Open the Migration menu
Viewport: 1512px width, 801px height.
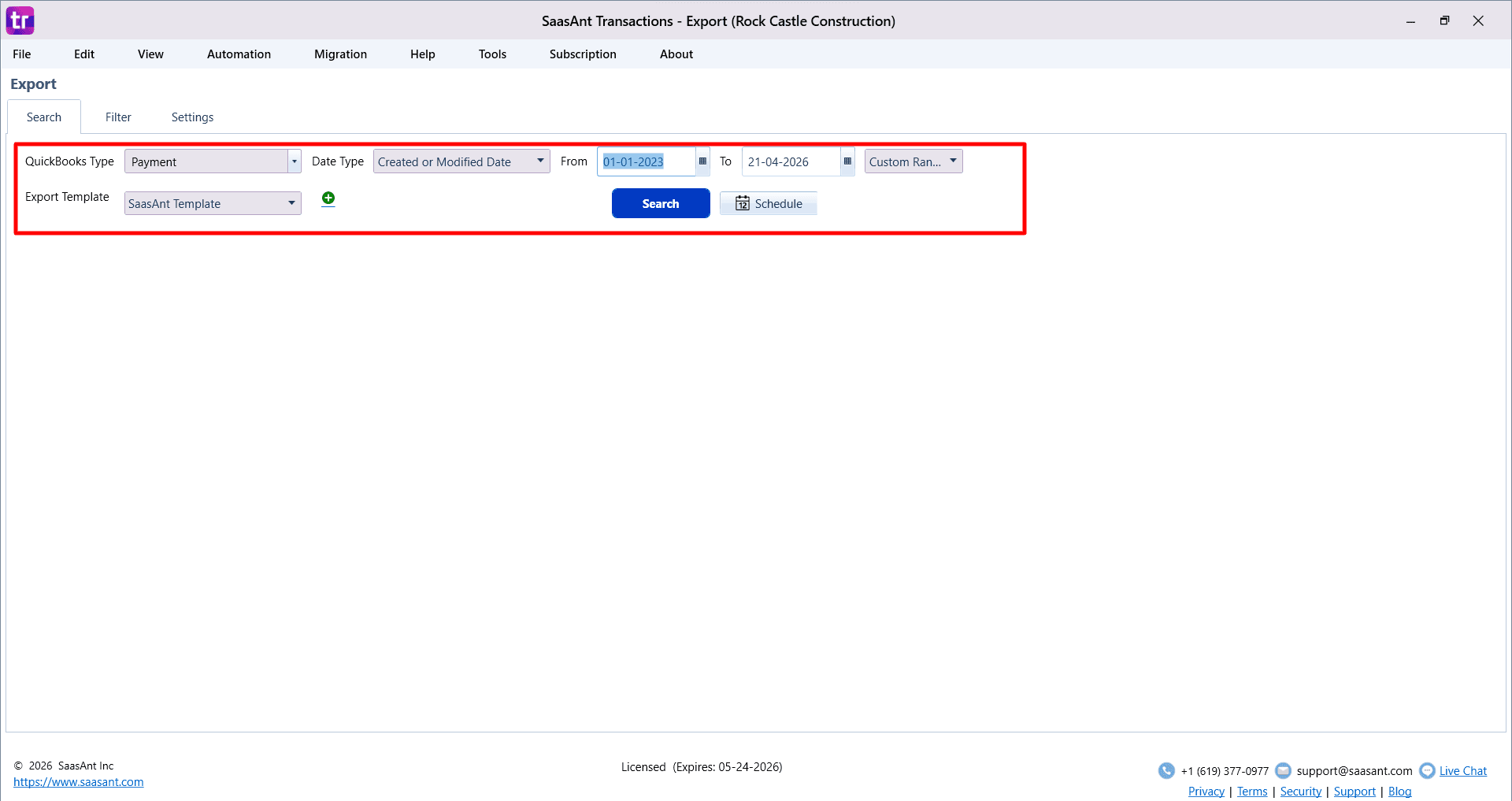pyautogui.click(x=340, y=54)
